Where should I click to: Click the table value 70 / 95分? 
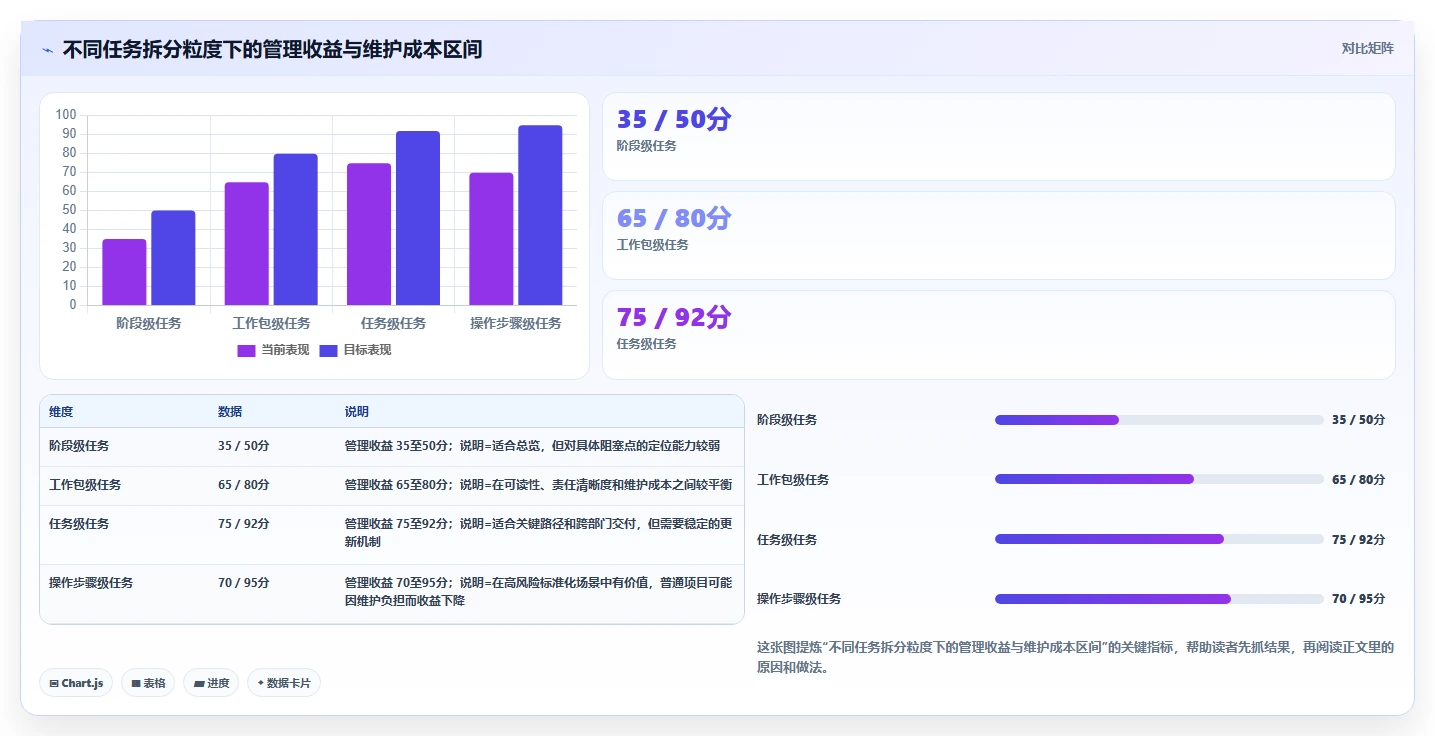click(243, 583)
